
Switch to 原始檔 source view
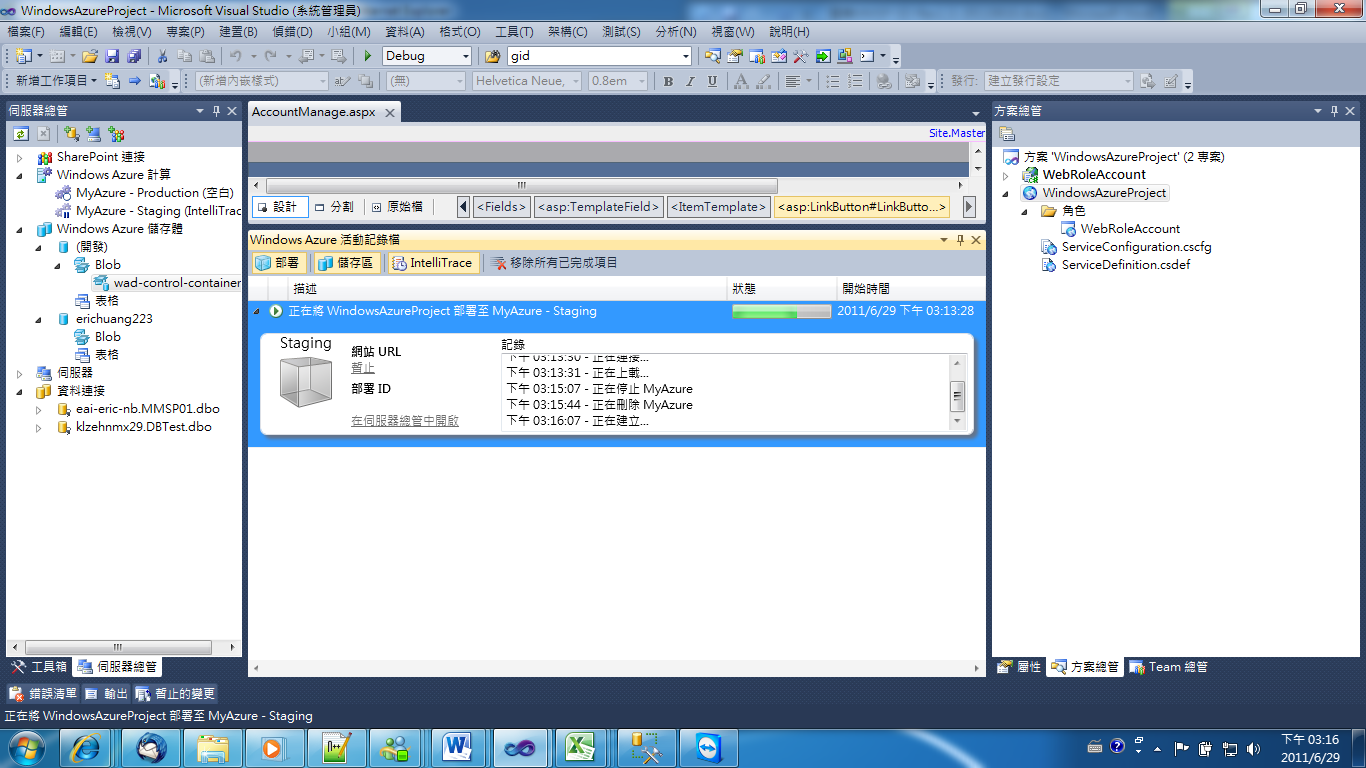pyautogui.click(x=397, y=207)
